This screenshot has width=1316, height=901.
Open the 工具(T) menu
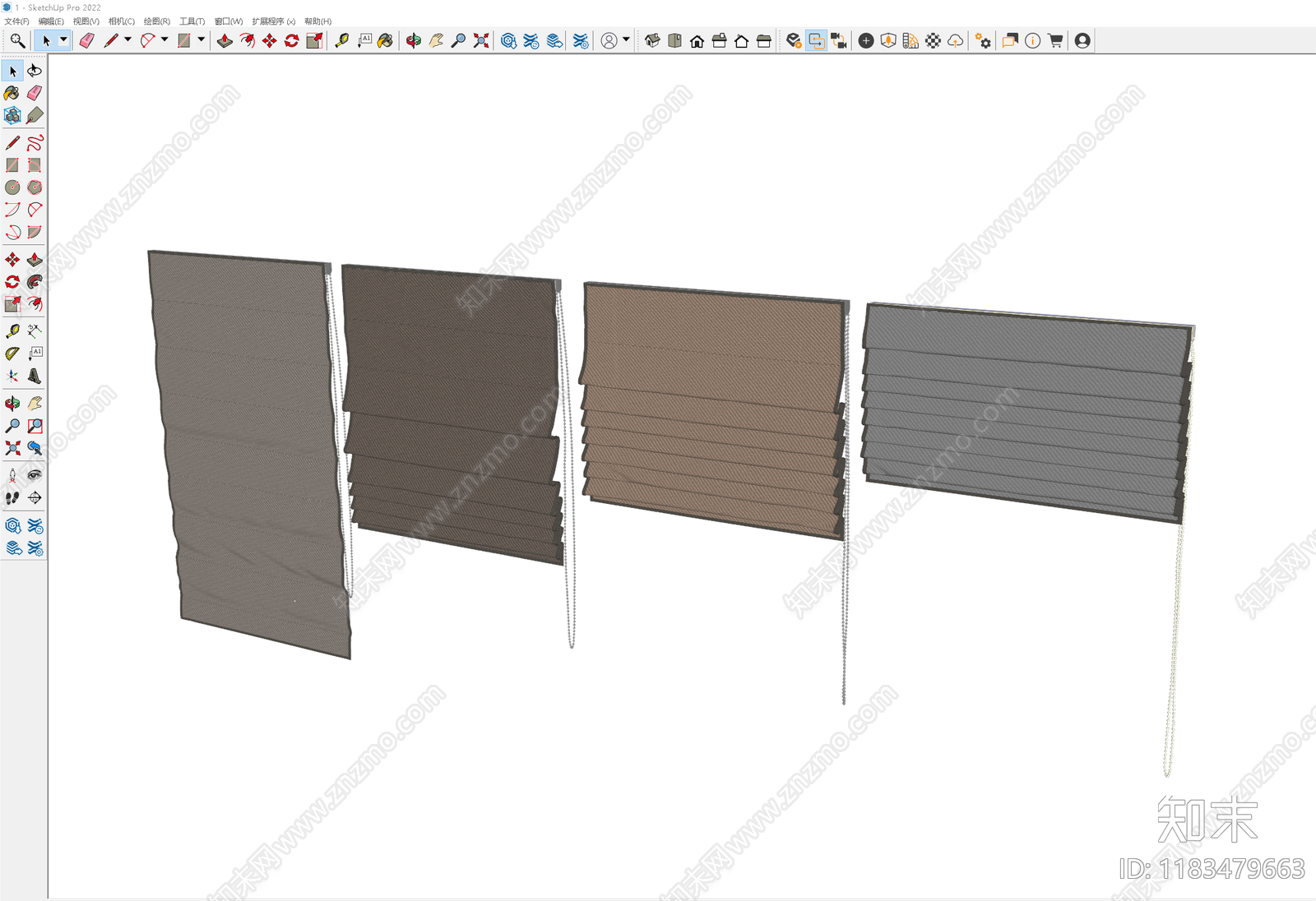pyautogui.click(x=192, y=21)
